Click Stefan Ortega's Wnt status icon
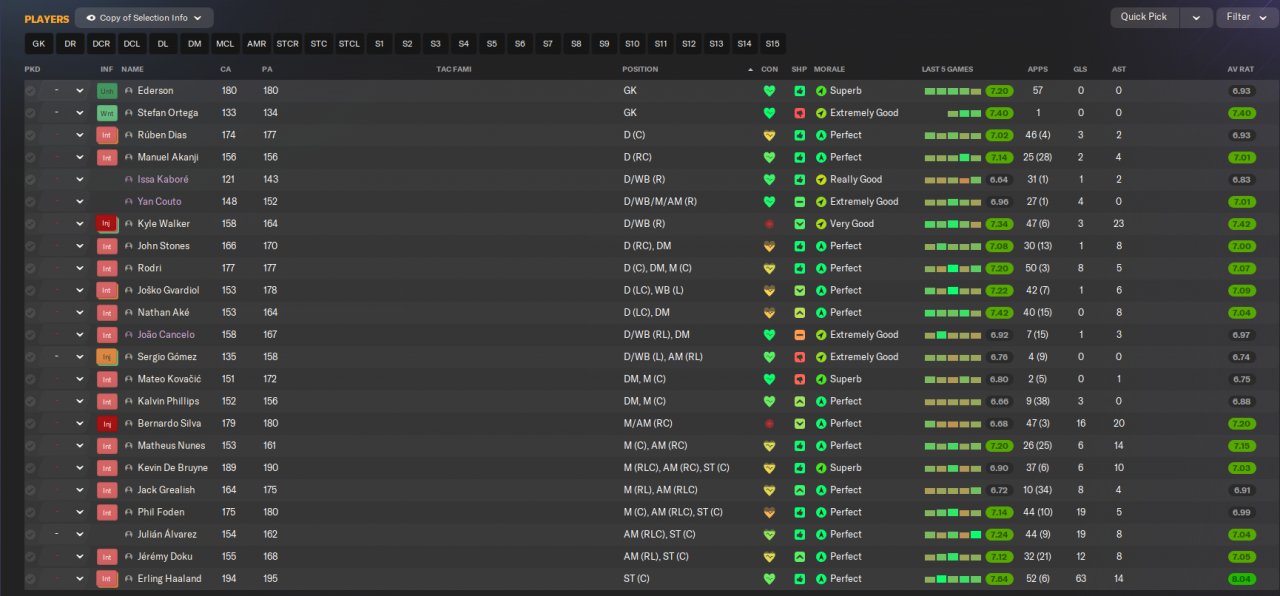Screen dimensions: 1280x596 pyautogui.click(x=107, y=113)
